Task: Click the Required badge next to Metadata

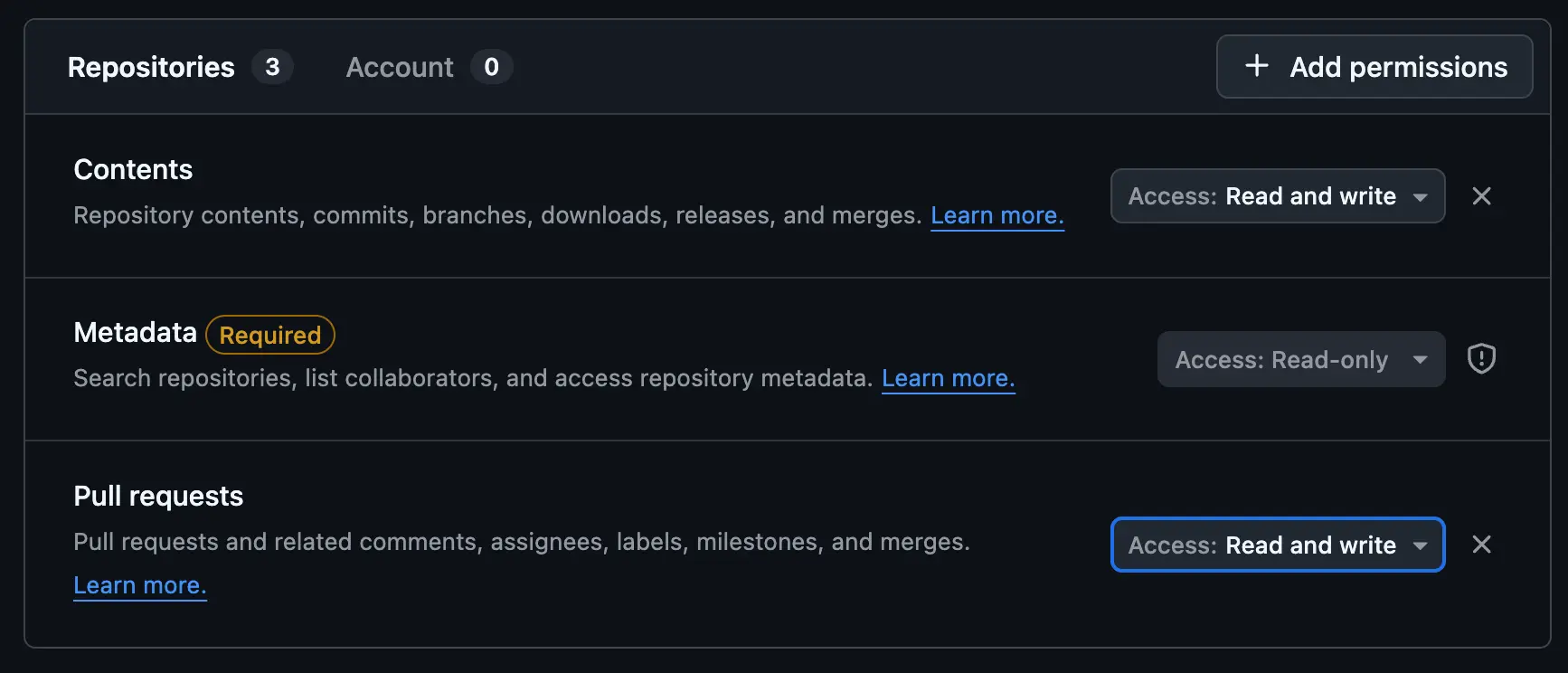Action: [x=270, y=335]
